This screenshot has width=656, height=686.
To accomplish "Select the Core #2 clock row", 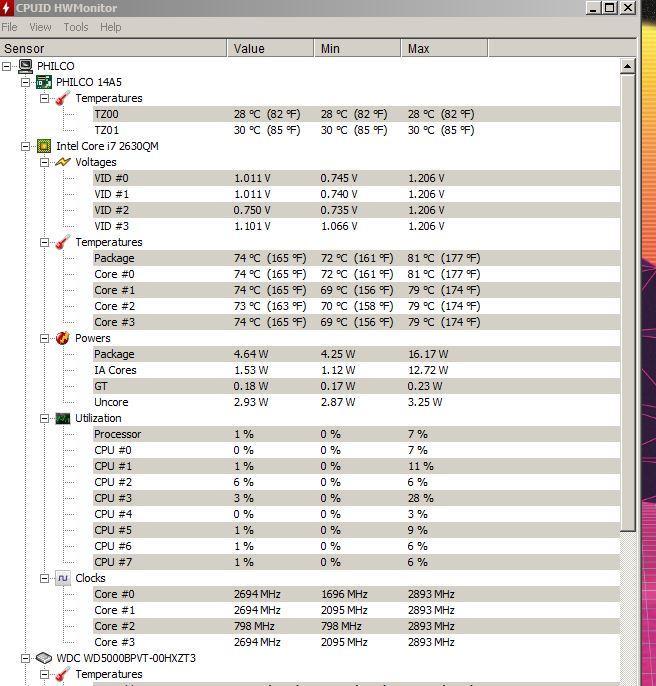I will tap(356, 626).
